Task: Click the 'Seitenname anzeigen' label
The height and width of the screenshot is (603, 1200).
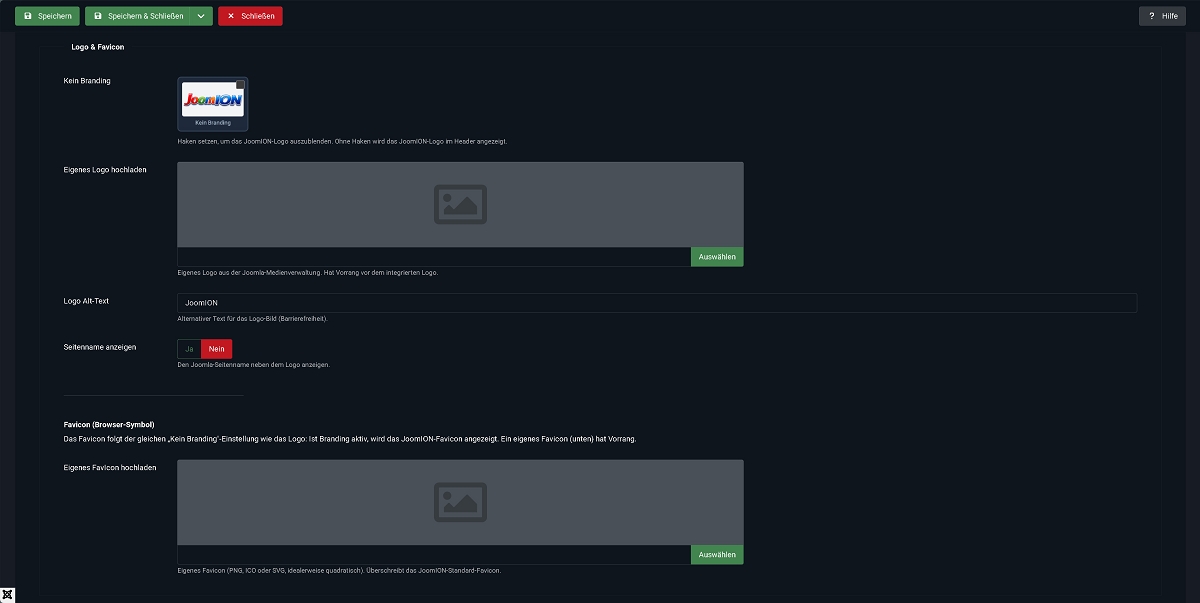Action: [x=100, y=347]
